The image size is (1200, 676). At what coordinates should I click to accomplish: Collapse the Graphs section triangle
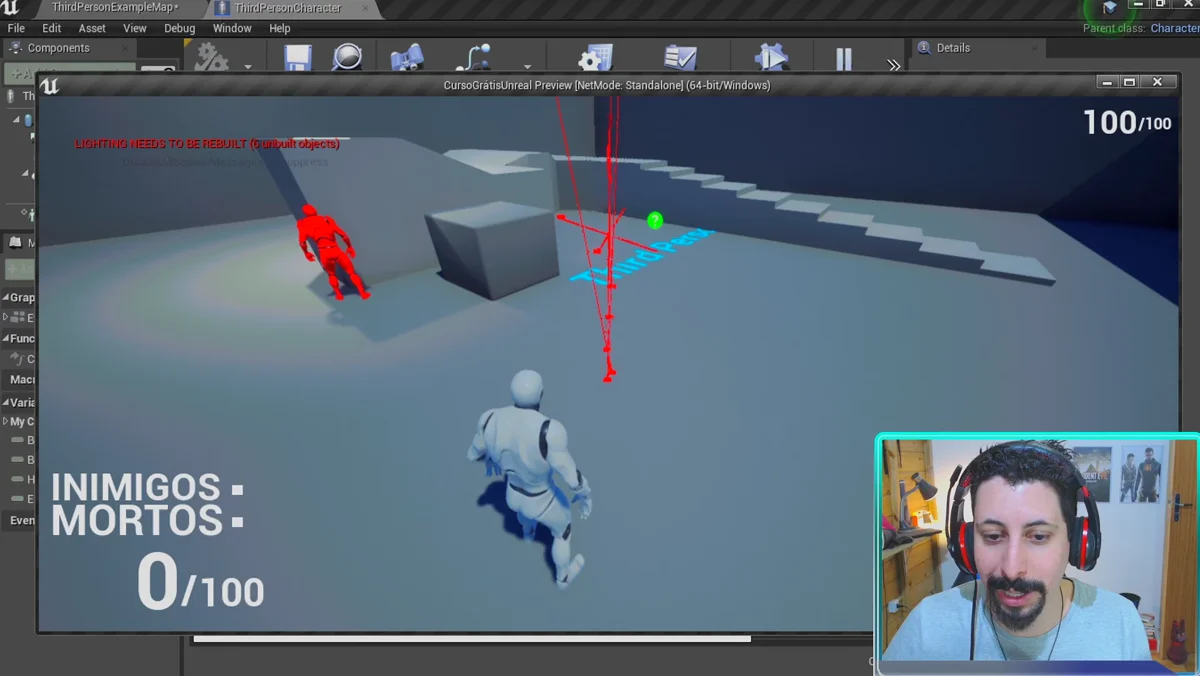(x=6, y=297)
